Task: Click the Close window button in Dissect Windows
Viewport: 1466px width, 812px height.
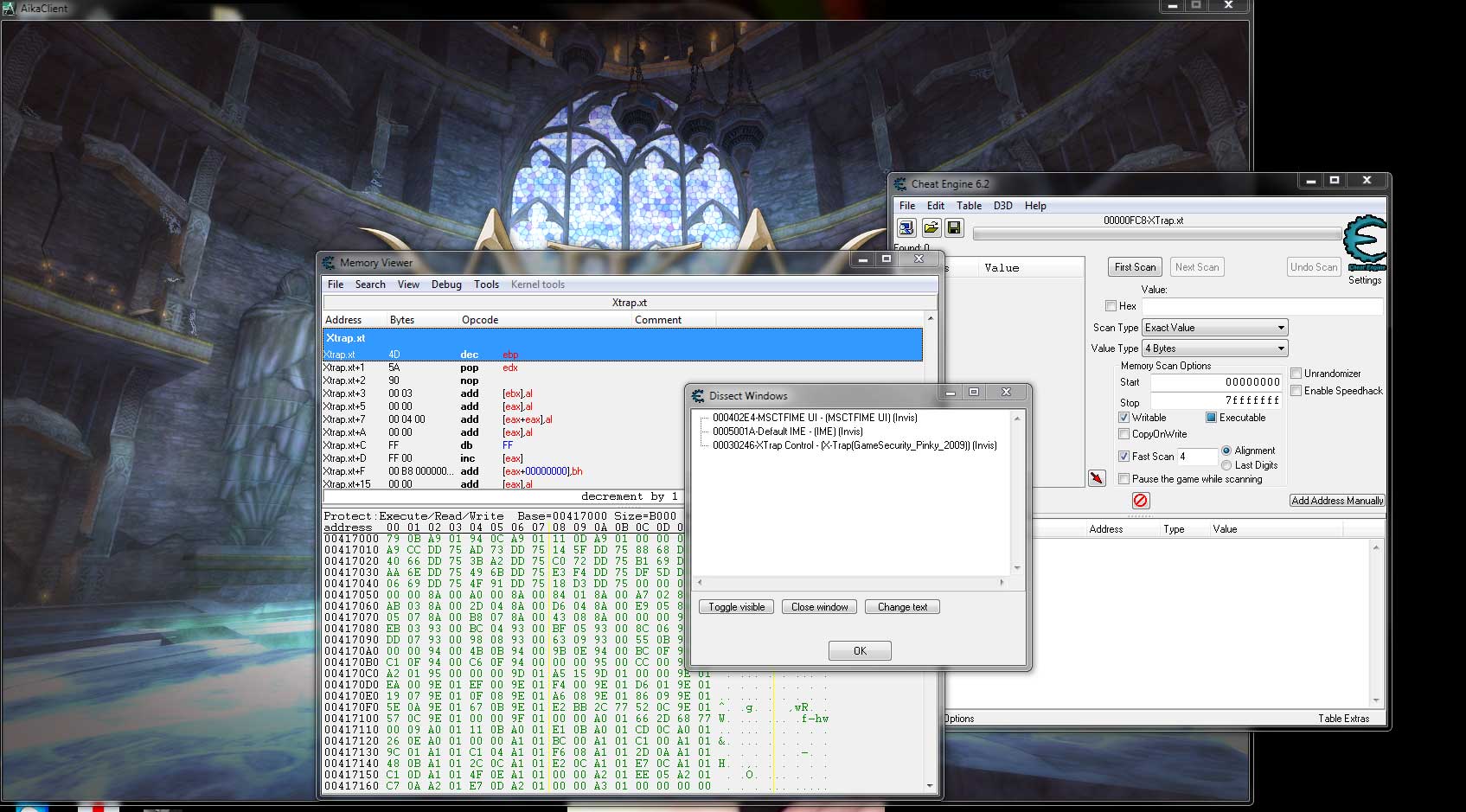Action: click(820, 607)
